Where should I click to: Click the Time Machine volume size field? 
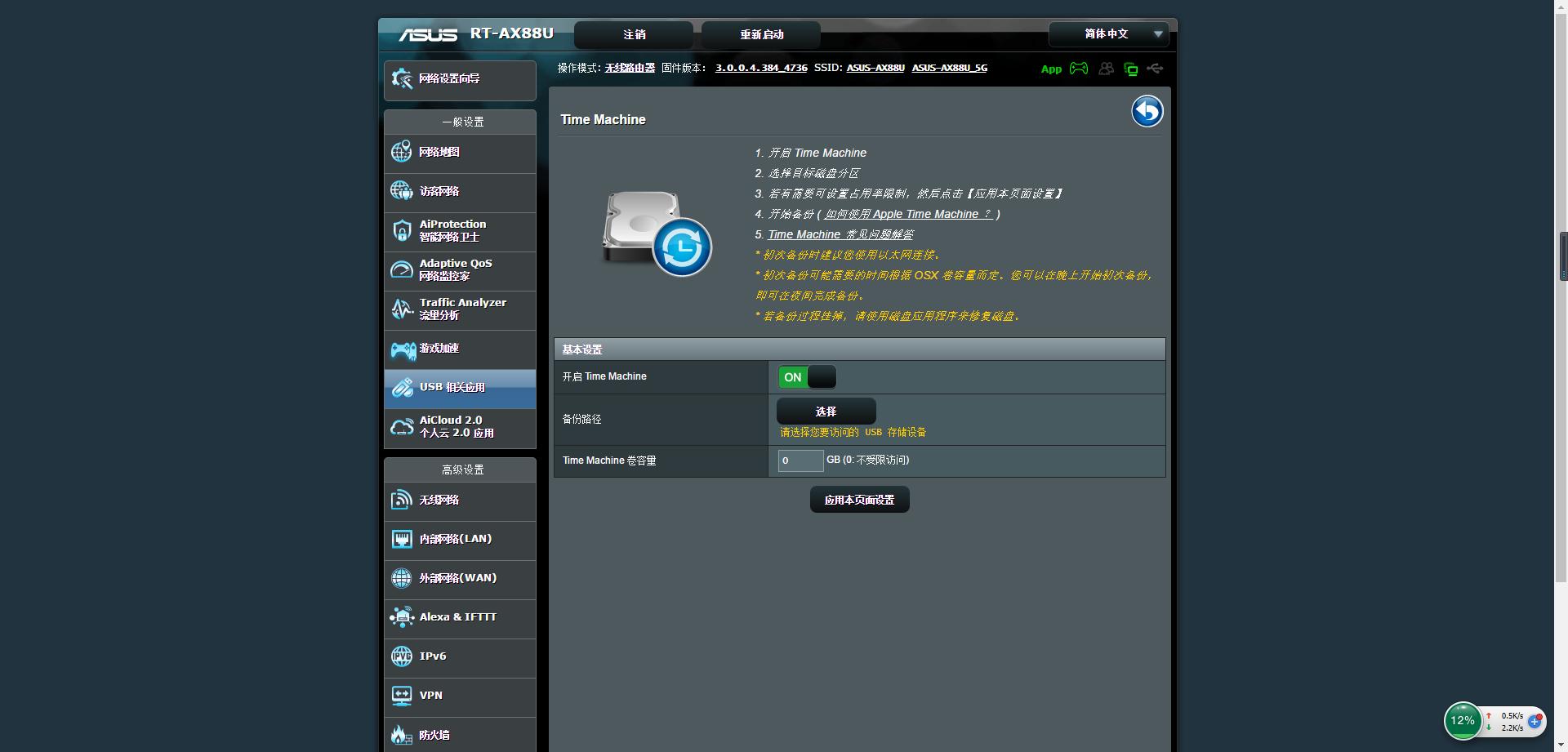point(800,461)
